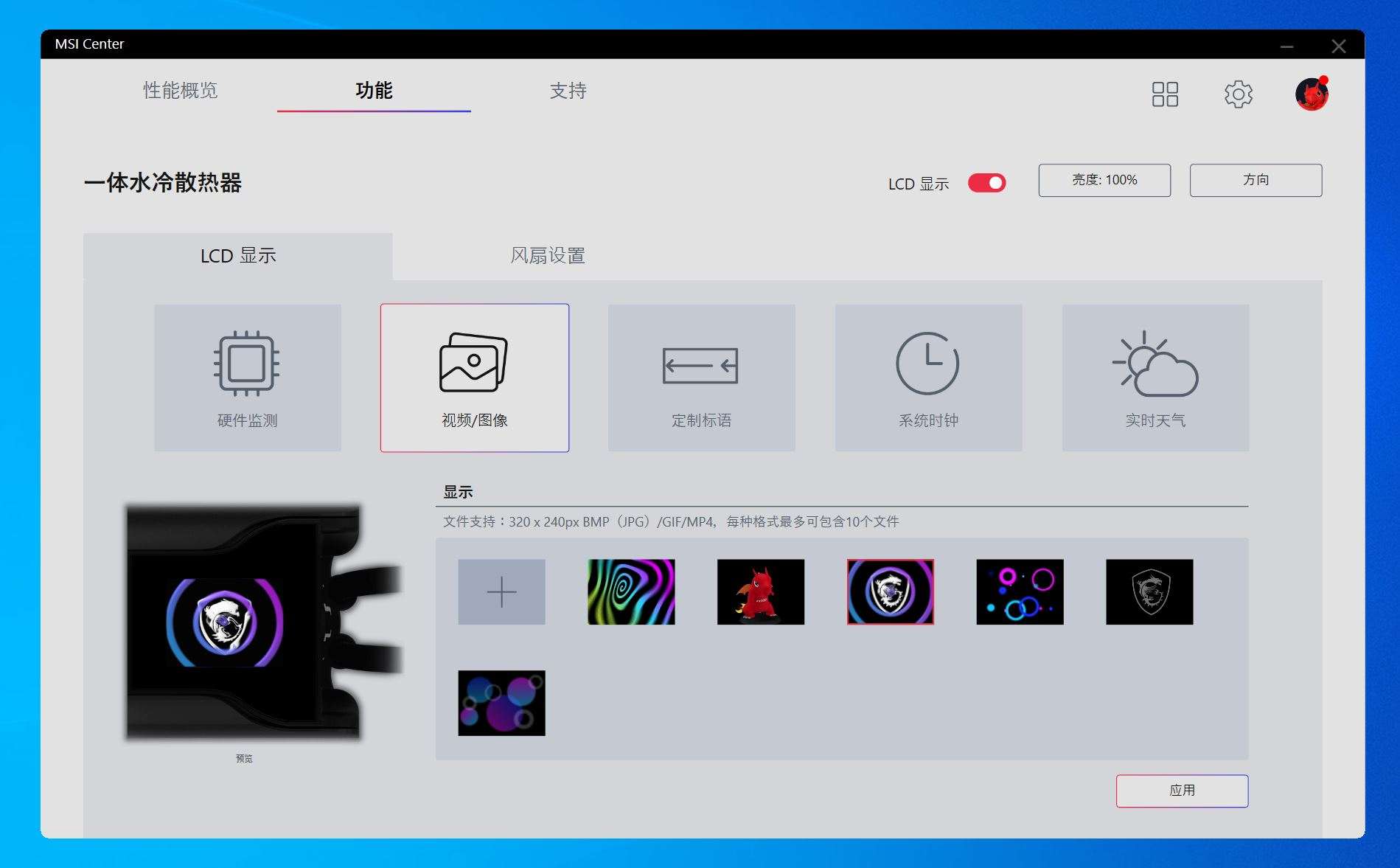Switch to the 性能概览 tab
Screen dimensions: 1400x868
coord(181,91)
